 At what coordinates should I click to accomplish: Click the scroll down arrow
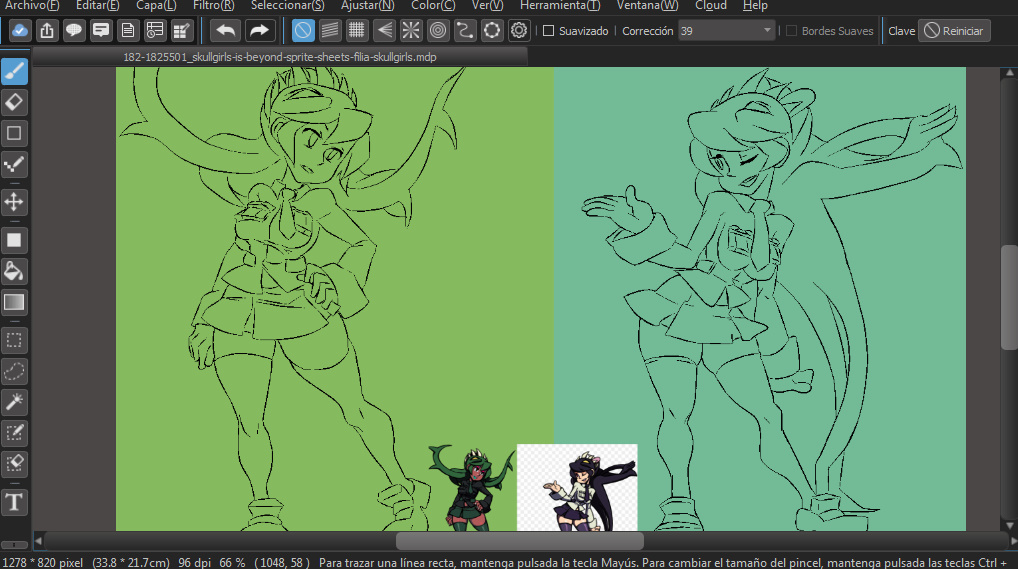[x=1009, y=526]
